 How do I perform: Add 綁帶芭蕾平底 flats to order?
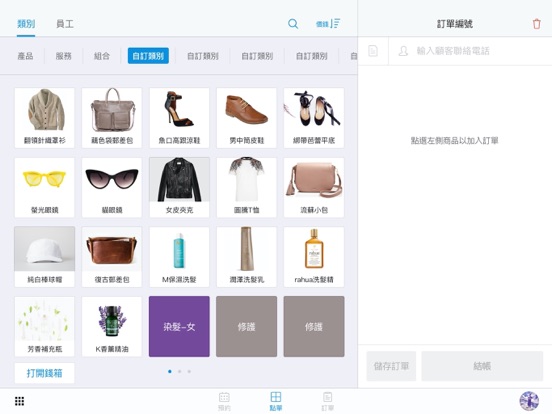point(314,118)
